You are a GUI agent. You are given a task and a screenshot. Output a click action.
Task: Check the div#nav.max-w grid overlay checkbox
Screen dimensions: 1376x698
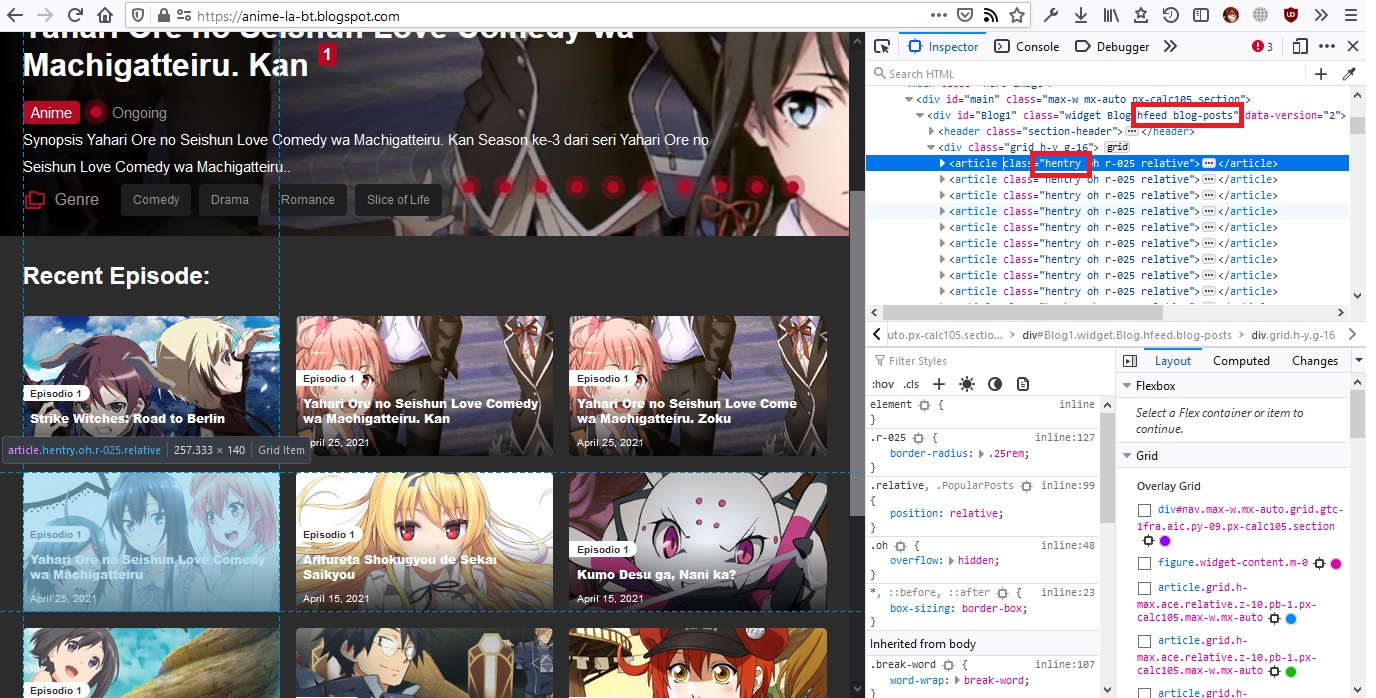[x=1144, y=510]
